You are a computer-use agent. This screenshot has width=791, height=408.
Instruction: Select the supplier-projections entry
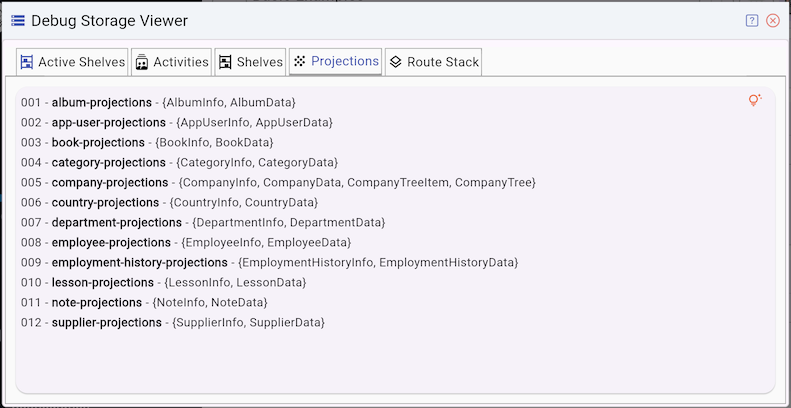(x=106, y=323)
